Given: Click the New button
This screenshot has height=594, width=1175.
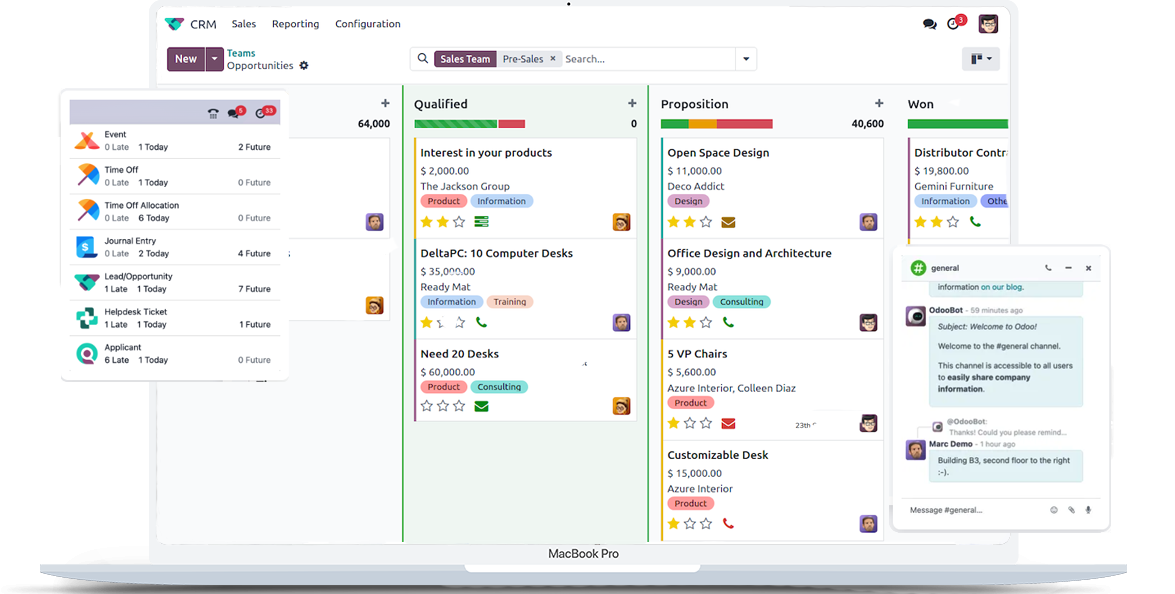Looking at the screenshot, I should tap(186, 58).
